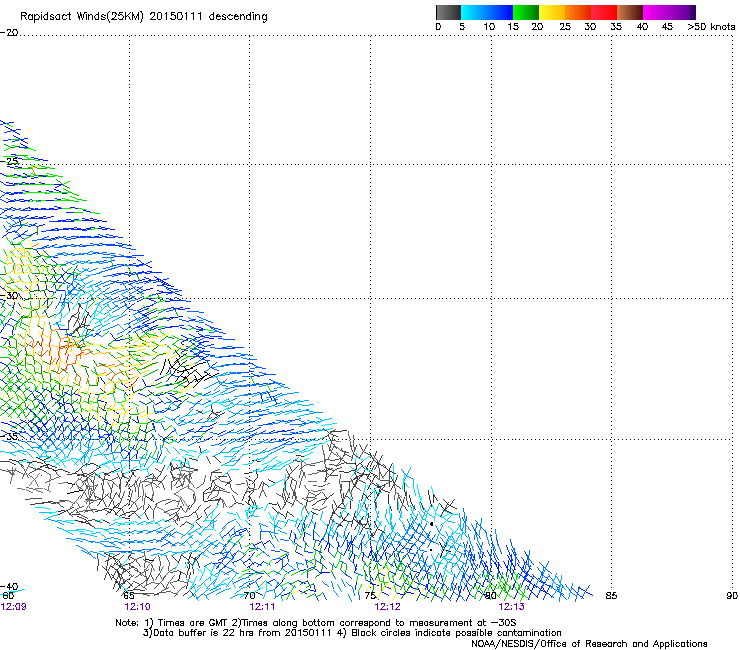Click the gray 0-5 knots legend swatch
The width and height of the screenshot is (740, 650).
pos(448,12)
